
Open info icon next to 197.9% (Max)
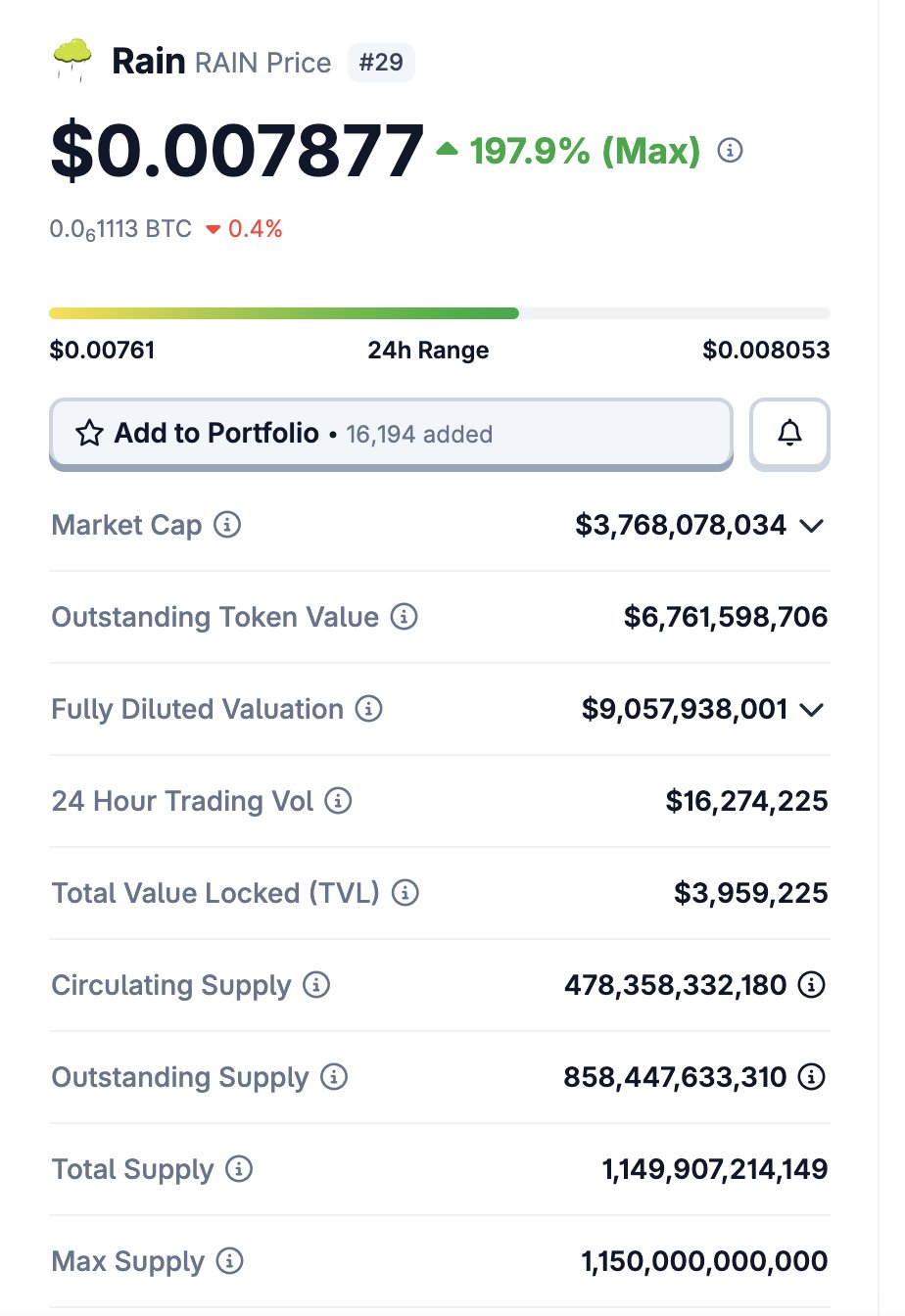pyautogui.click(x=730, y=151)
